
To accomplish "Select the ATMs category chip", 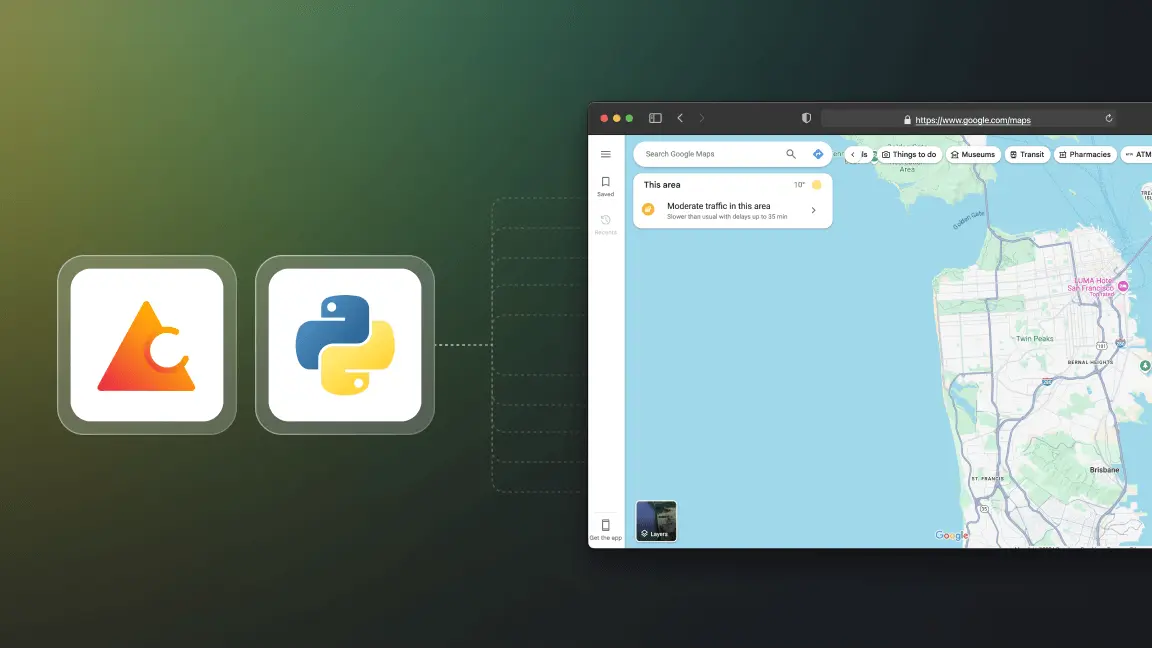I will tap(1140, 154).
